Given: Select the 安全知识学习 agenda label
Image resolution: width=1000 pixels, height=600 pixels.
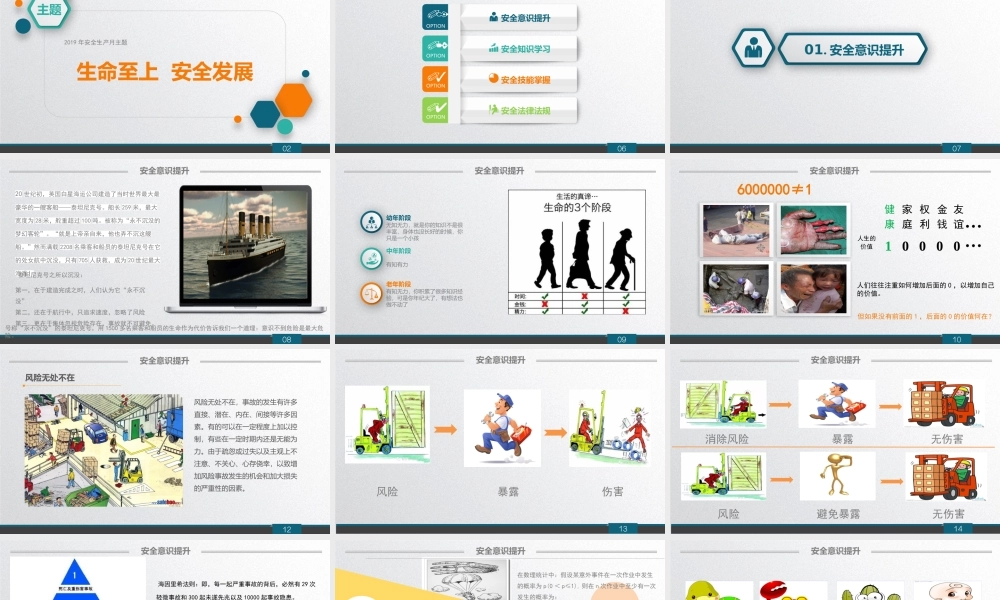Looking at the screenshot, I should [x=525, y=48].
